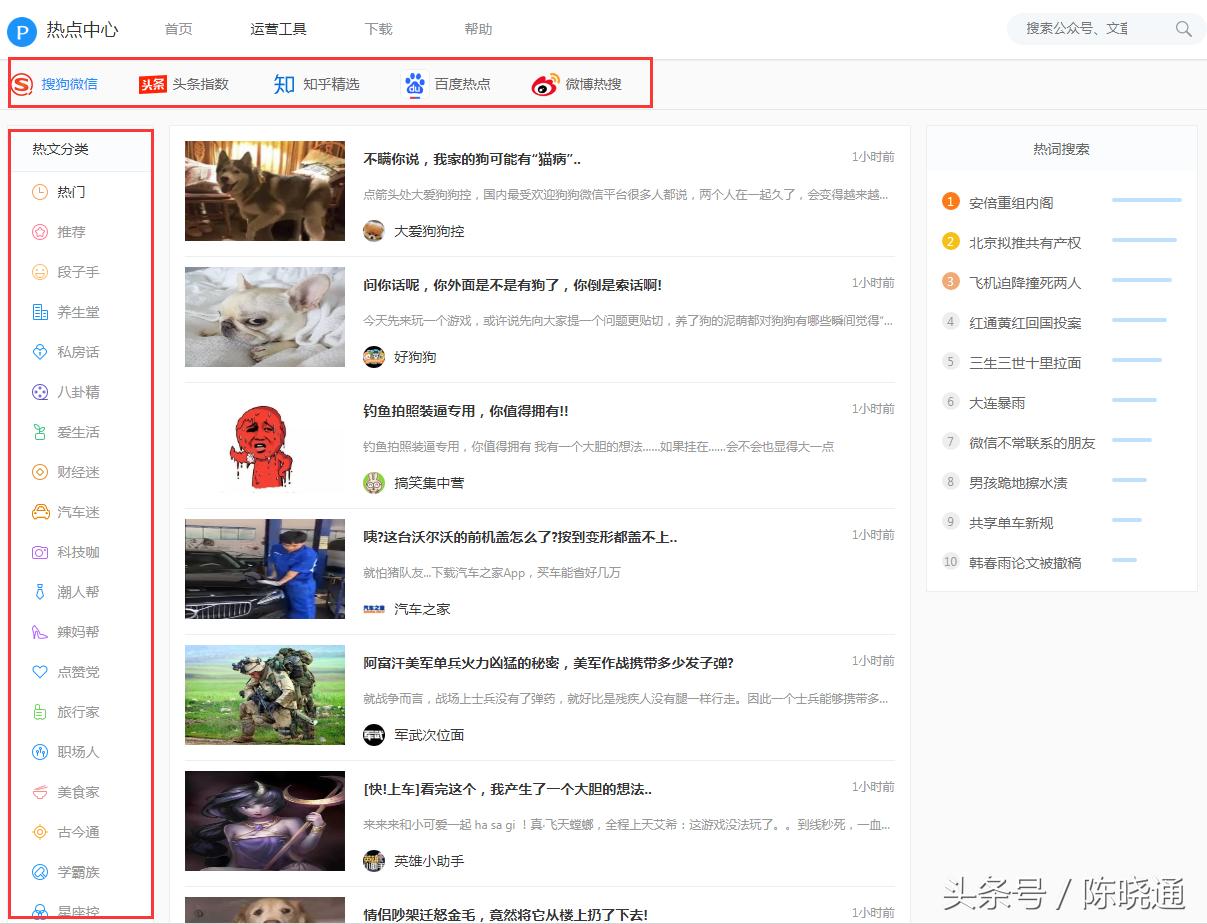
Task: Open 知乎精选 via the Zhihu icon
Action: coord(283,84)
